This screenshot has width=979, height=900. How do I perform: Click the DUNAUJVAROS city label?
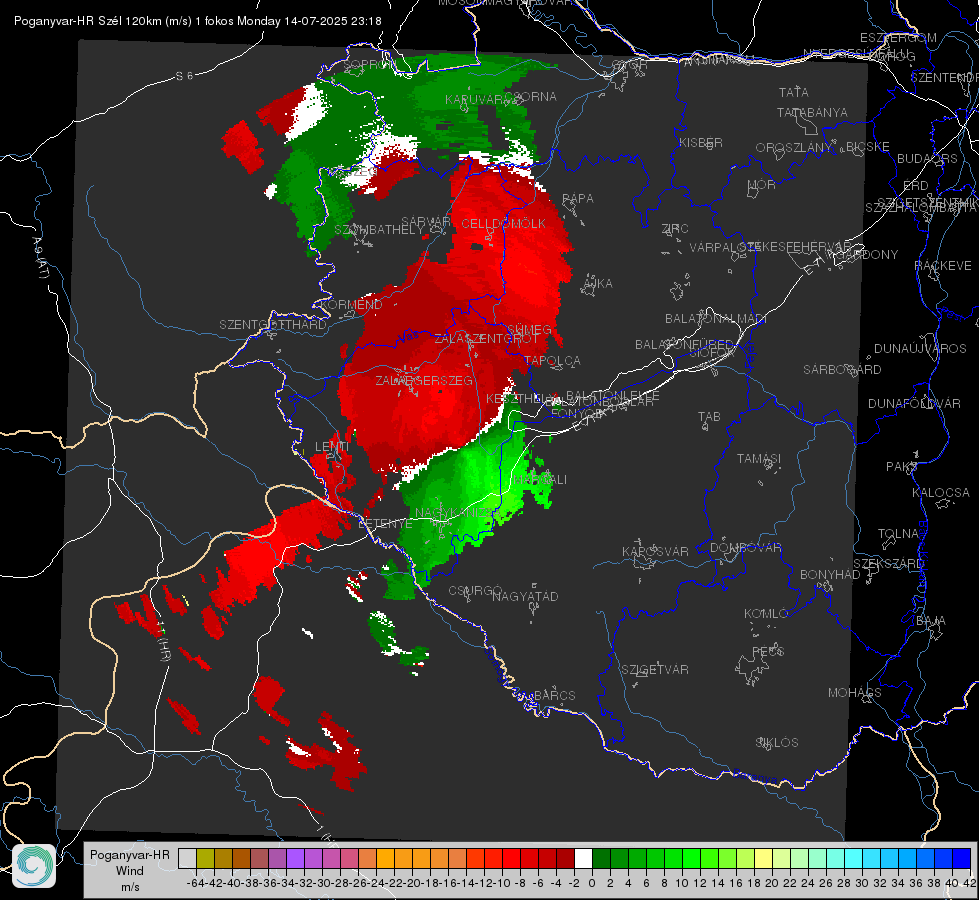[920, 349]
